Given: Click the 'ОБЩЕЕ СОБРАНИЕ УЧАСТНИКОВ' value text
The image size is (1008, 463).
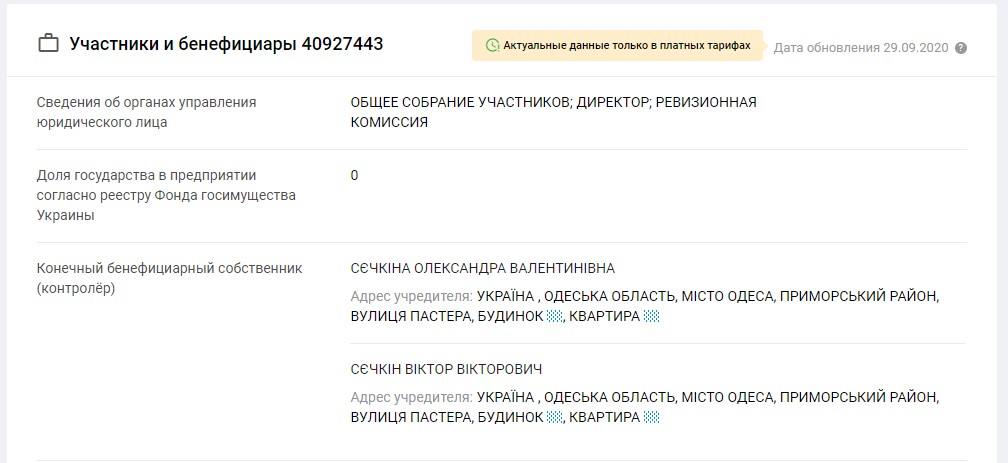Looking at the screenshot, I should [460, 102].
